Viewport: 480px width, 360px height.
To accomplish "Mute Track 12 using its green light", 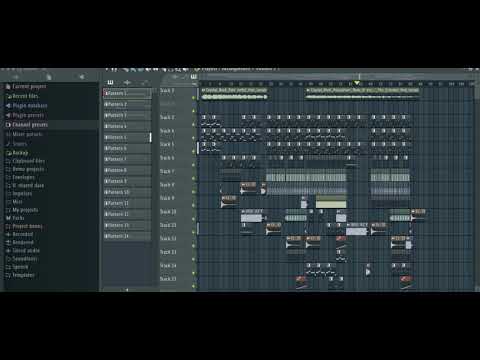I will pos(194,246).
